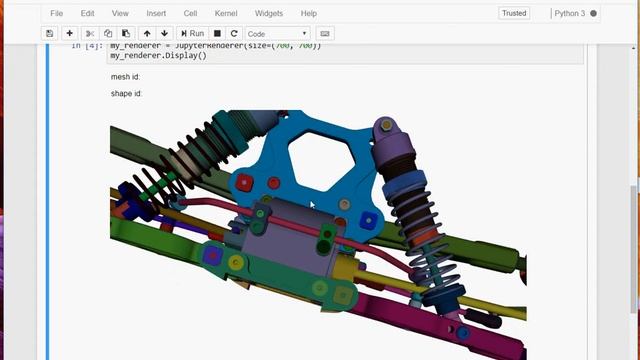Click the Python 3 kernel name
640x360 pixels.
[569, 13]
